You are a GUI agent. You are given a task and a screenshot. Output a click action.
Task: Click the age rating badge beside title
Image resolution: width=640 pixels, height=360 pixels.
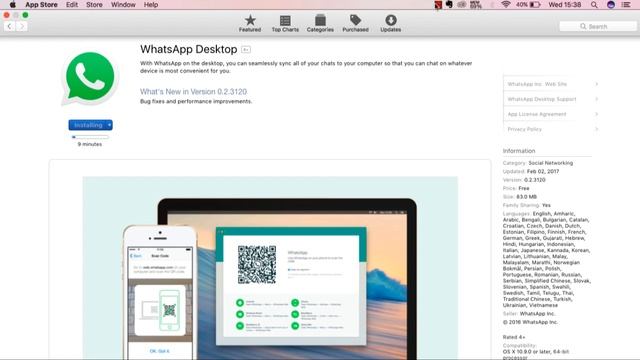click(246, 50)
